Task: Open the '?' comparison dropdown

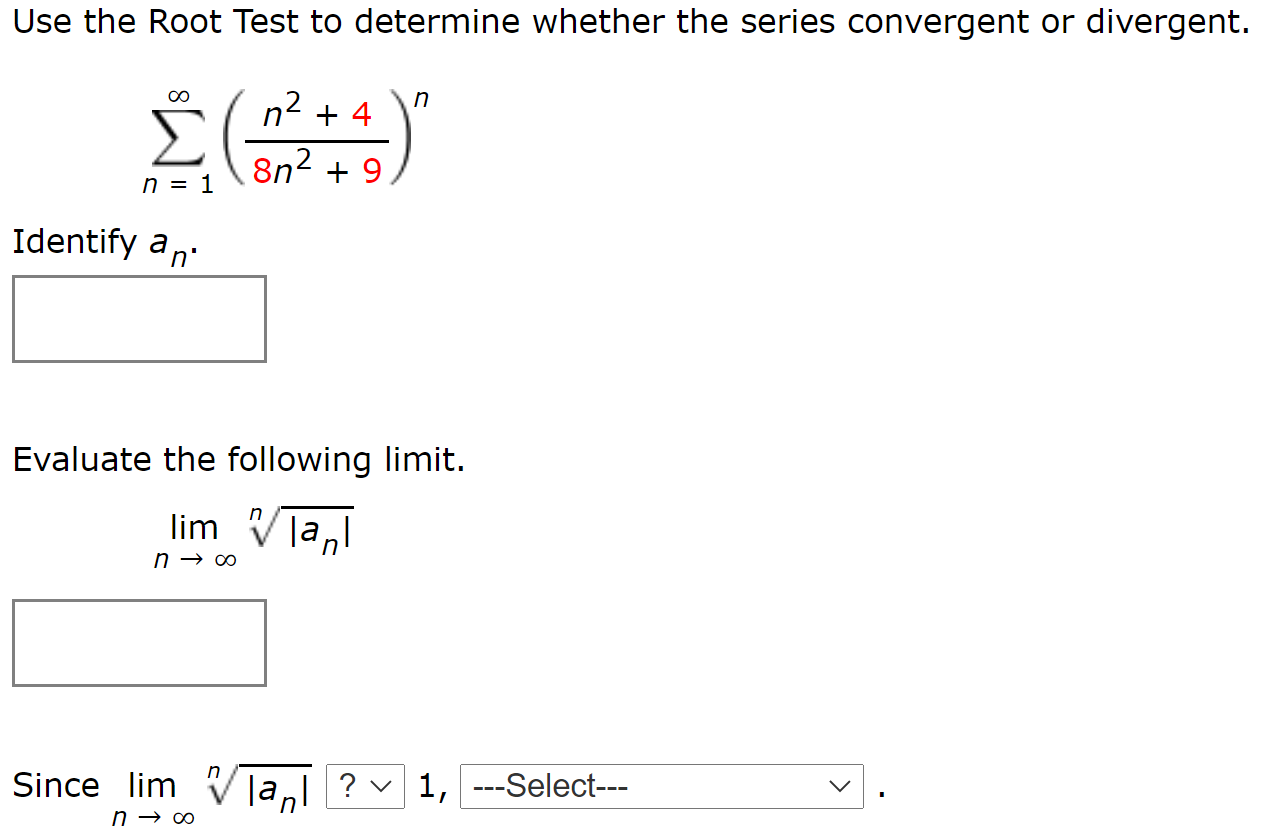Action: coord(364,786)
